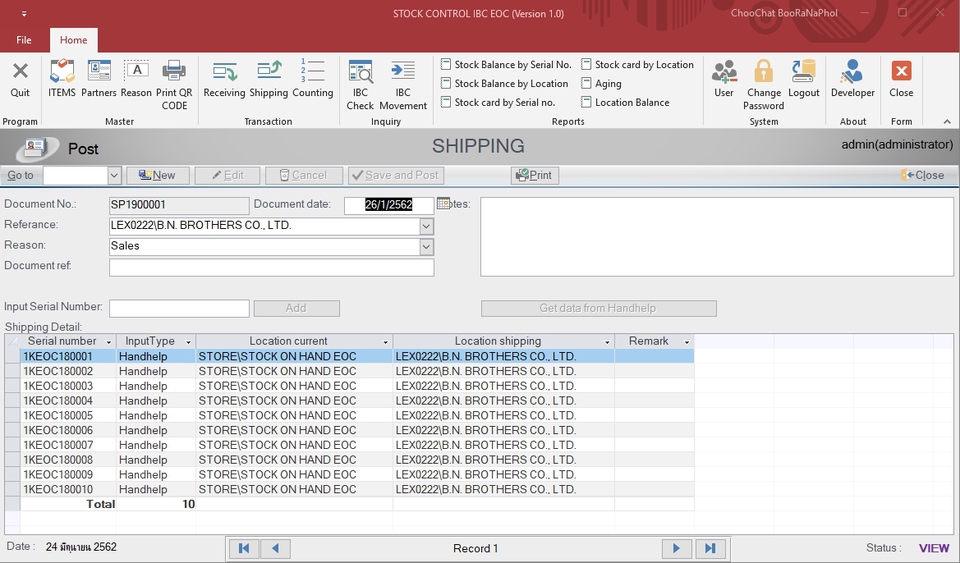960x563 pixels.
Task: Open Stock Balance by Location report
Action: tap(504, 83)
